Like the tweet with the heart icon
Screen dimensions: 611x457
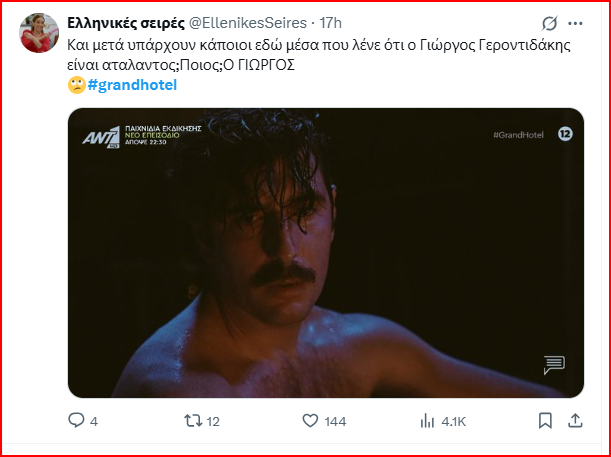click(312, 421)
